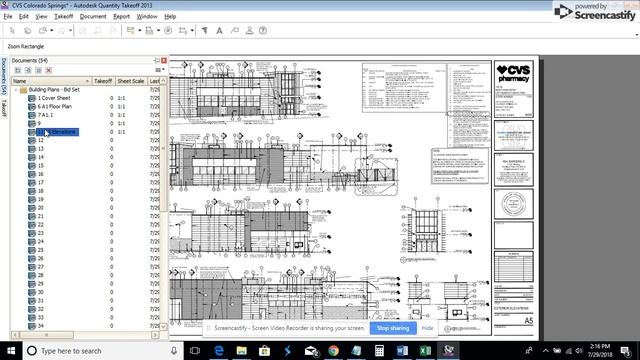The height and width of the screenshot is (360, 640).
Task: Select the pointer tool in the toolbar
Action: tap(12, 31)
